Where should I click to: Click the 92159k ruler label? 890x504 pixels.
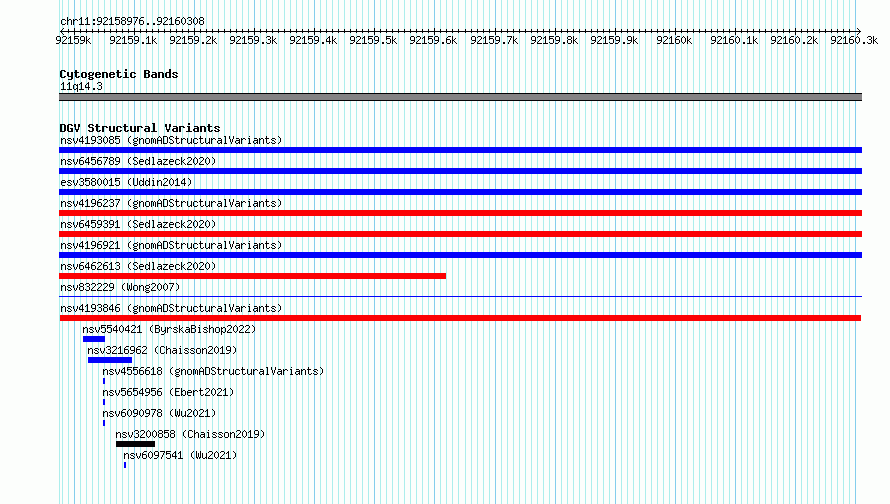click(73, 40)
